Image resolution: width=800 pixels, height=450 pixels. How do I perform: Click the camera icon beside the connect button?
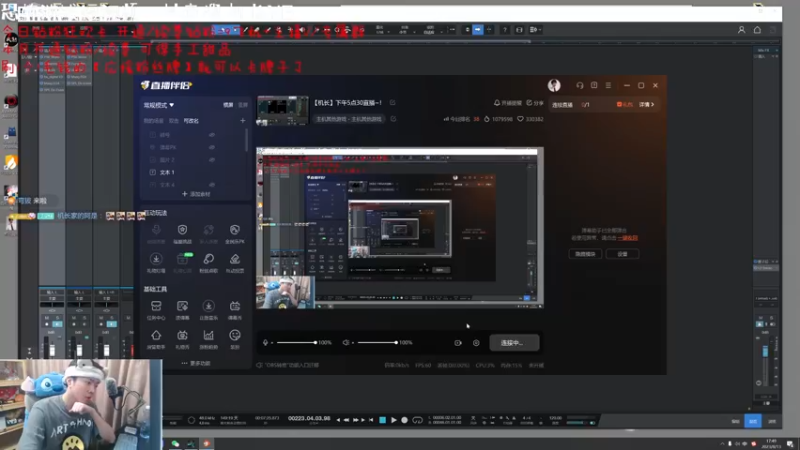(458, 343)
